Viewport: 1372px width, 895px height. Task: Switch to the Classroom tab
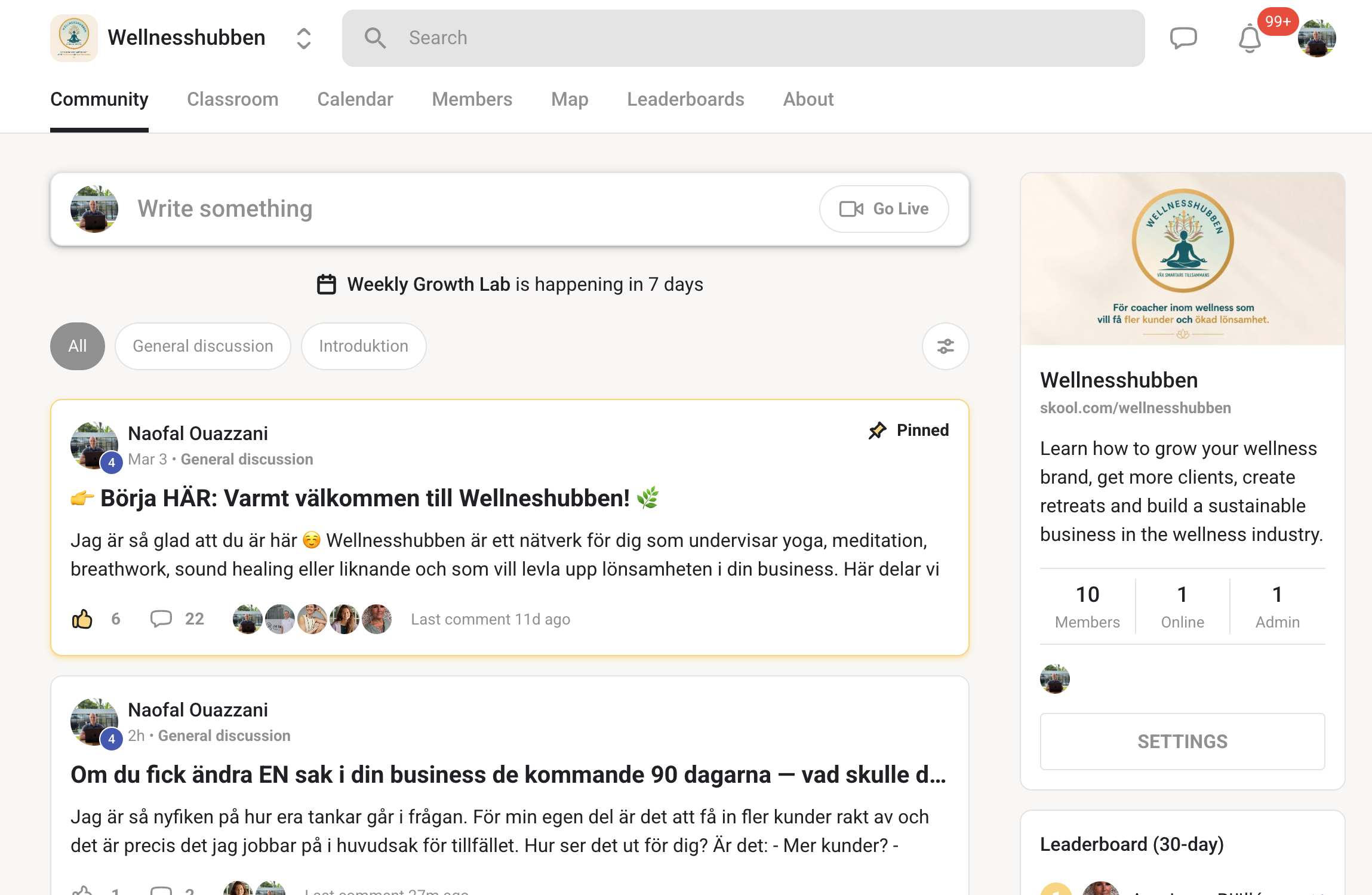(x=233, y=99)
